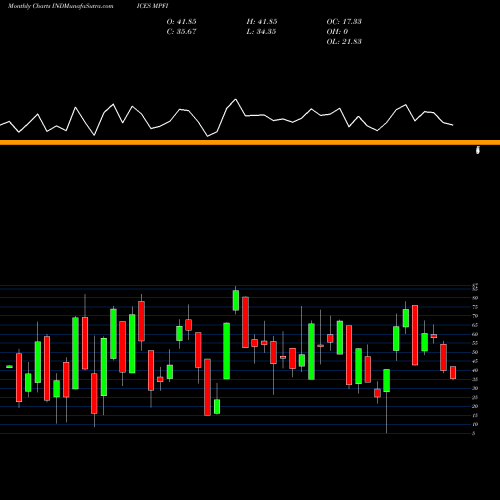Click the price axis label '75'
Image resolution: width=500 pixels, height=500 pixels.
coord(475,307)
